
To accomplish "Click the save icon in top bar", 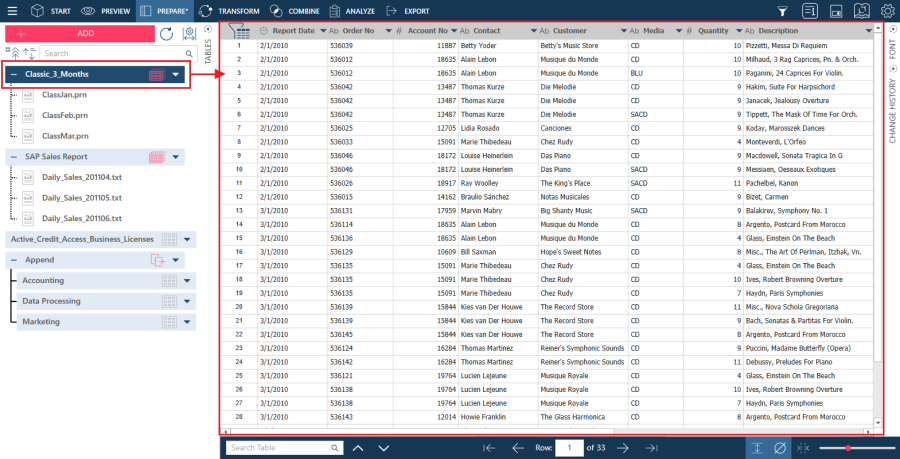I will (836, 11).
